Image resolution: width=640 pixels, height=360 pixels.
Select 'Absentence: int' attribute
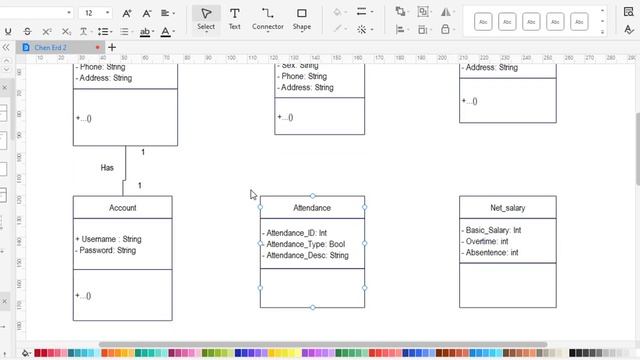click(490, 253)
